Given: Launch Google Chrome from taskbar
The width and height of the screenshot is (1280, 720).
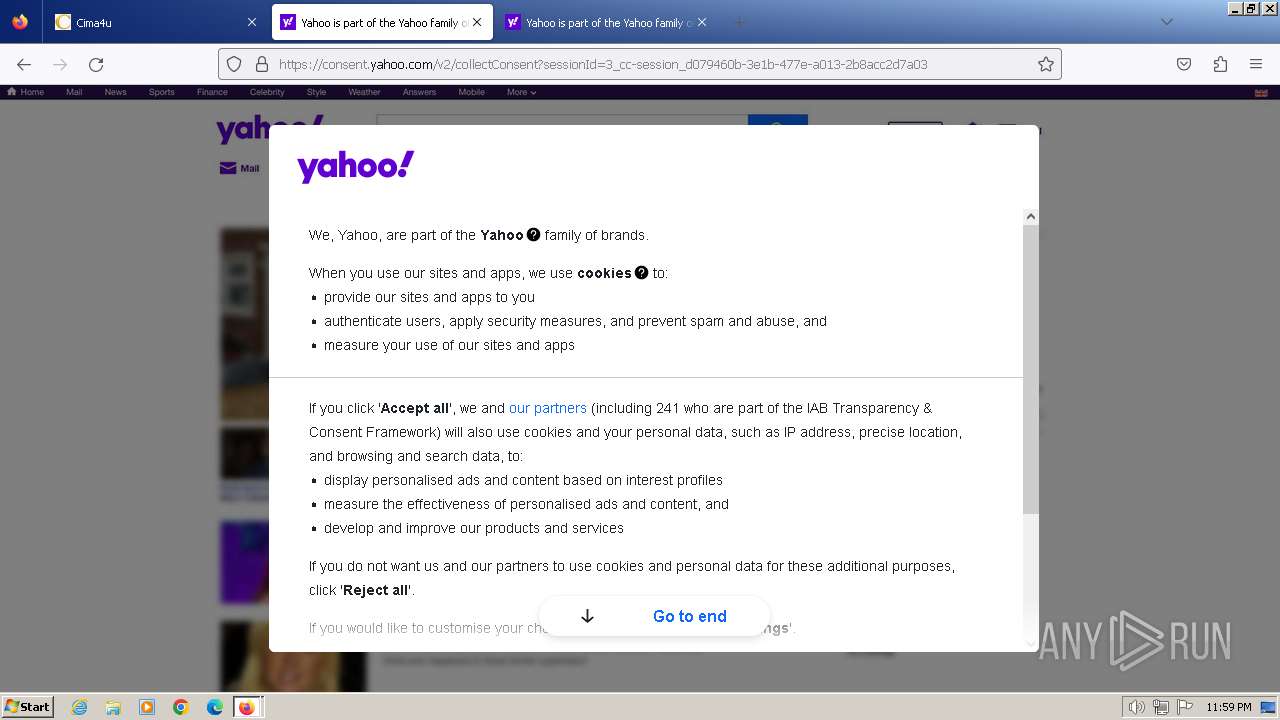Looking at the screenshot, I should (x=181, y=707).
